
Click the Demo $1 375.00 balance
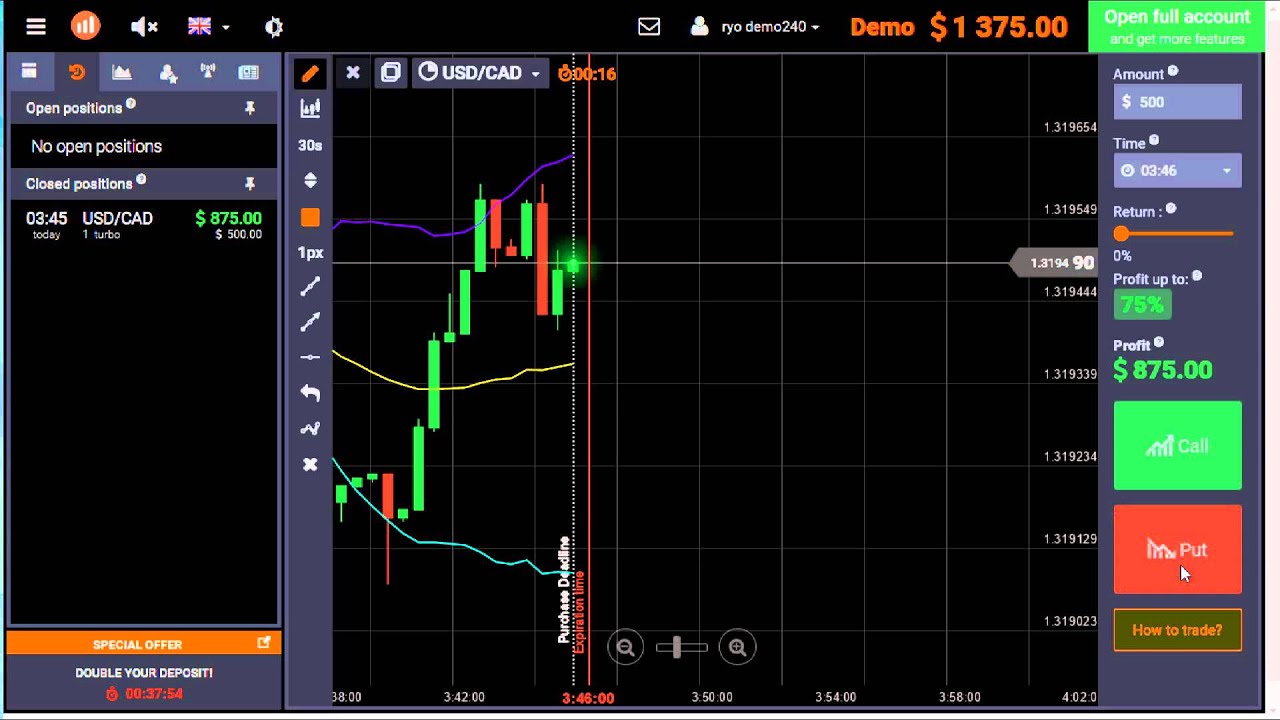pyautogui.click(x=959, y=27)
